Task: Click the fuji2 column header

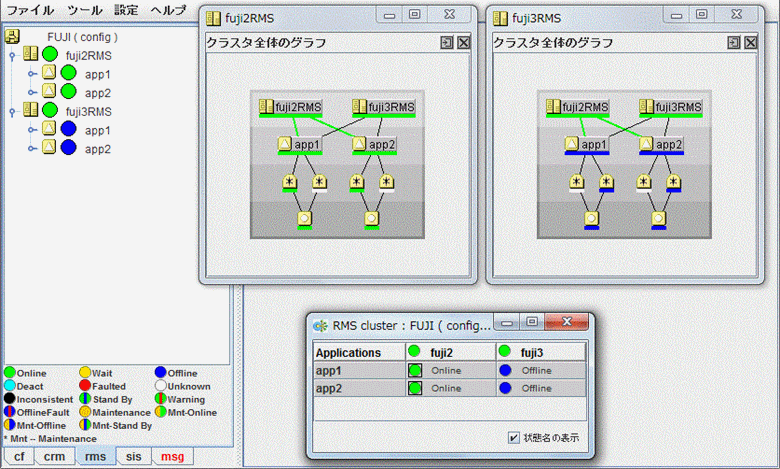Action: 451,352
